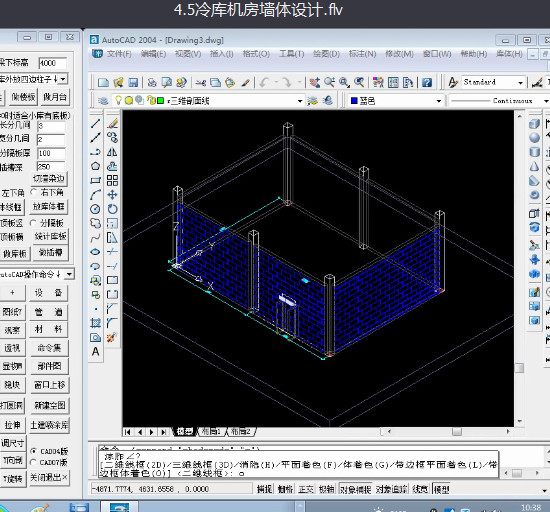
Task: Select the Erase tool icon
Action: click(x=112, y=123)
